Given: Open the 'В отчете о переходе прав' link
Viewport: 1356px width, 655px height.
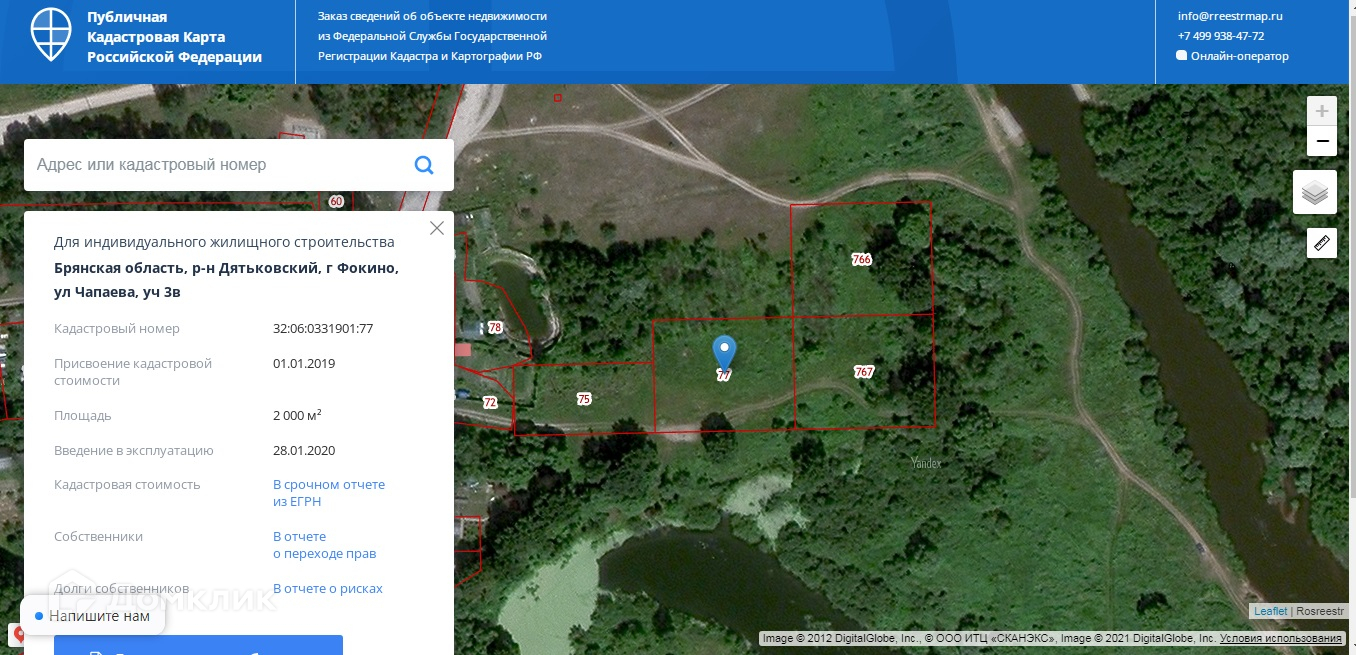Looking at the screenshot, I should click(325, 545).
